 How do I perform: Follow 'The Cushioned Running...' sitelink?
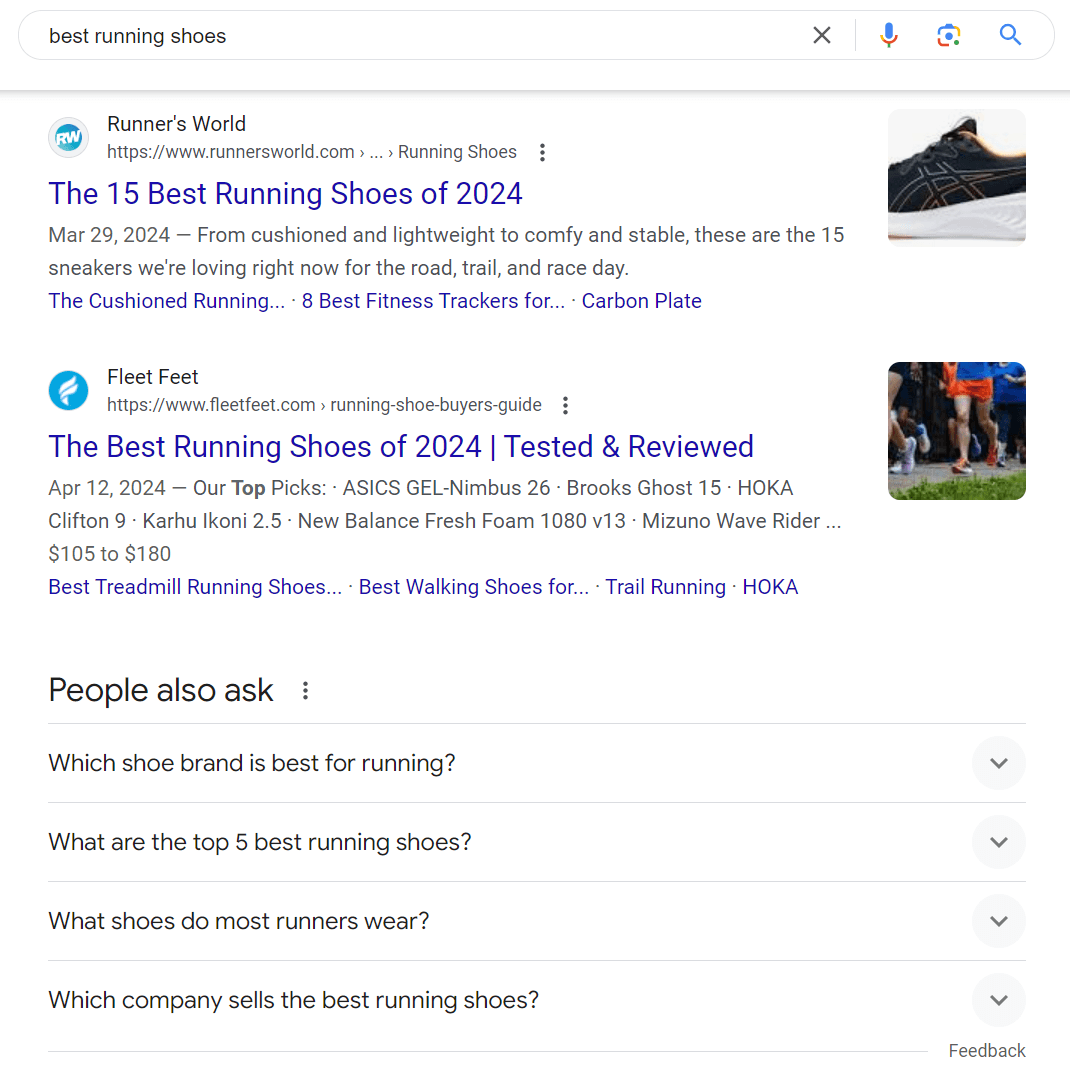coord(166,301)
